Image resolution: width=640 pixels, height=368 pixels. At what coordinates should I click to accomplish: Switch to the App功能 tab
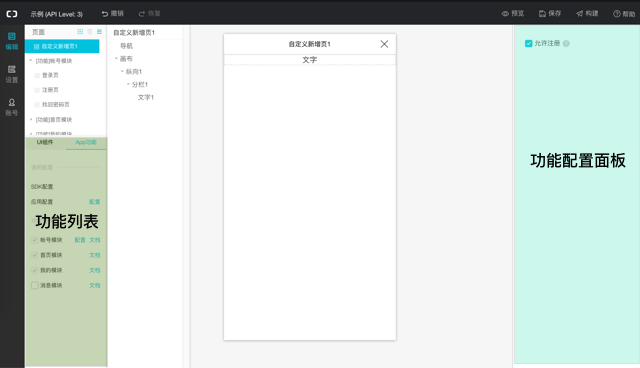(x=86, y=142)
